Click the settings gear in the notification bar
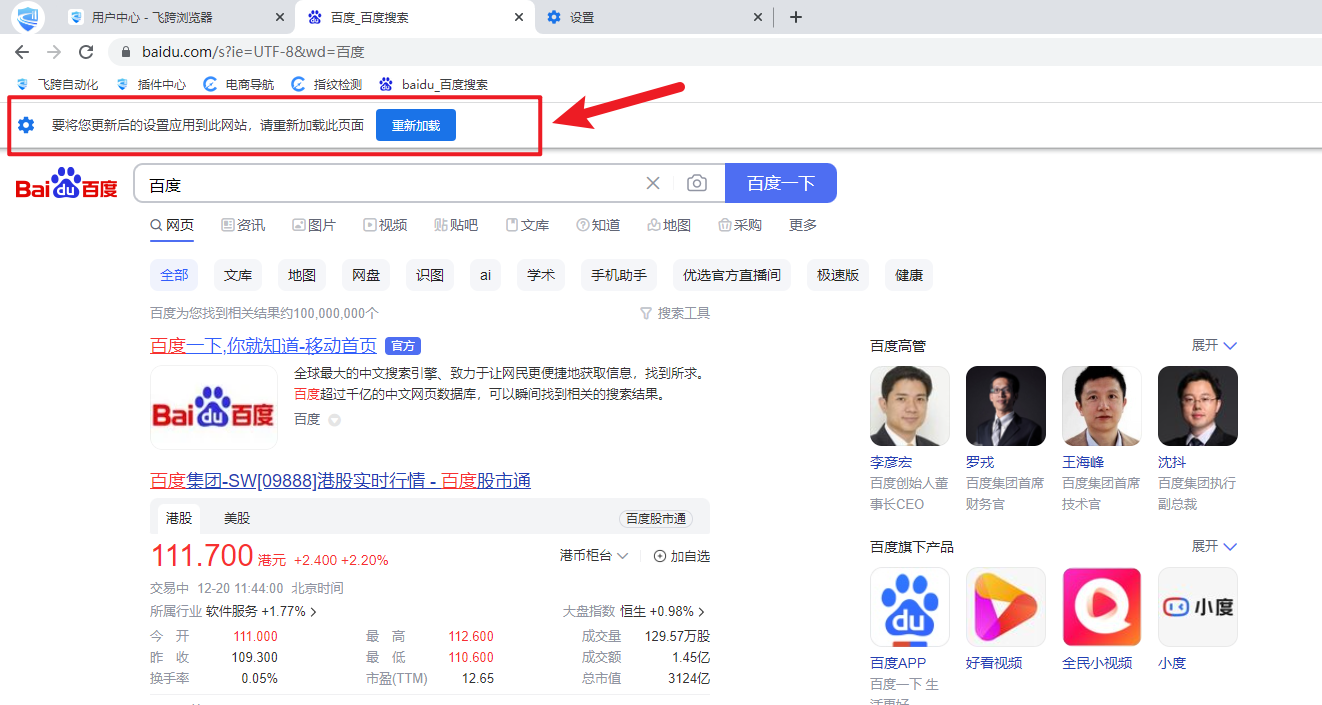Image resolution: width=1322 pixels, height=705 pixels. pyautogui.click(x=26, y=125)
